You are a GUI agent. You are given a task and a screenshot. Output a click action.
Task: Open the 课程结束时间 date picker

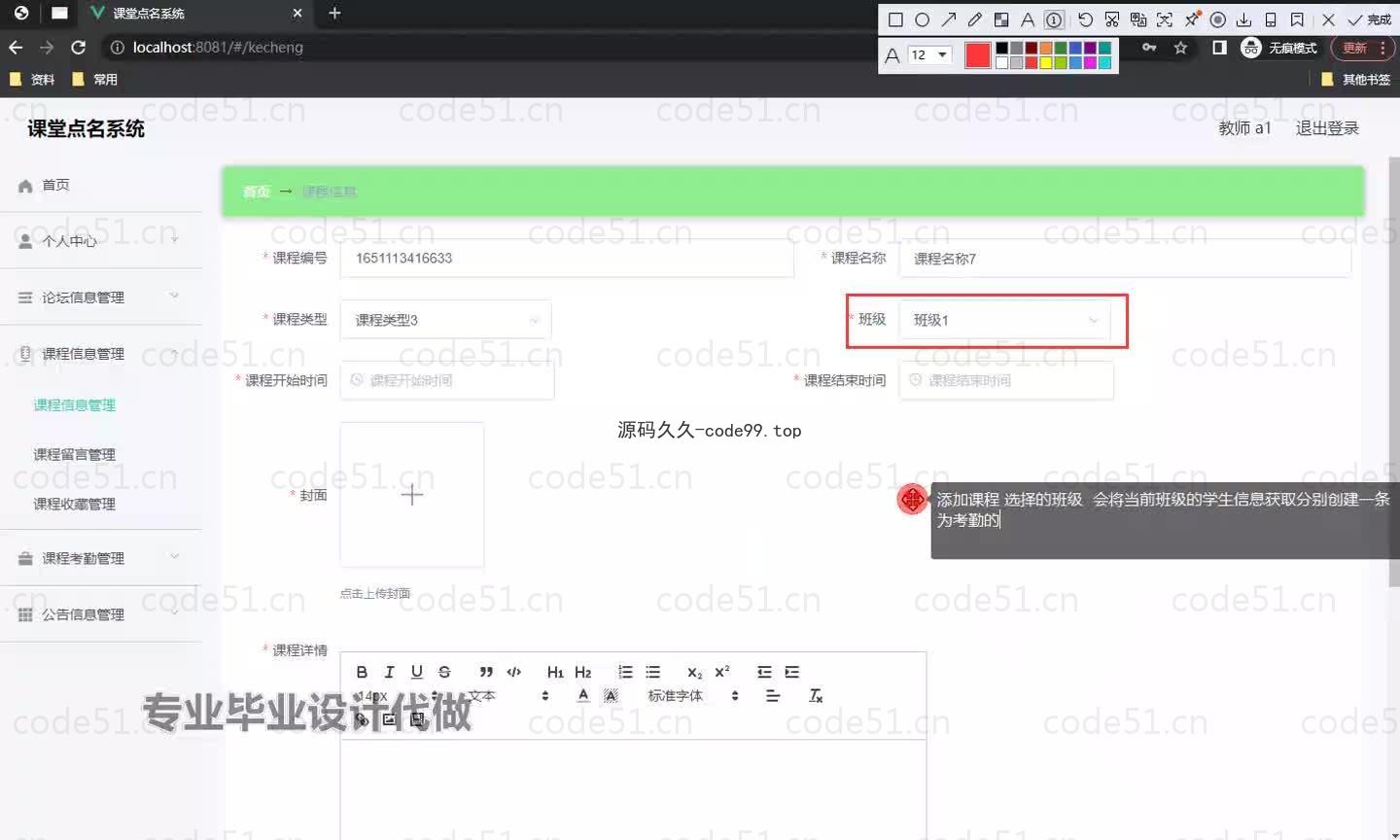1006,380
